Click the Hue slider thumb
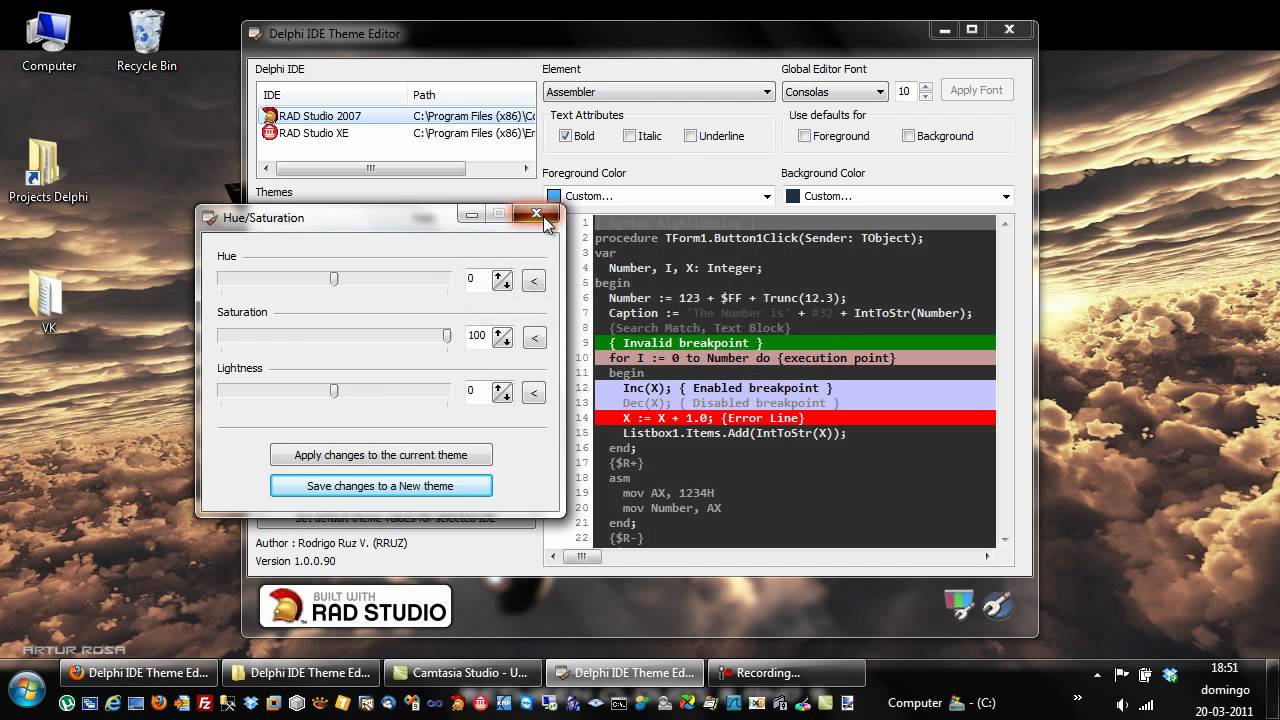Viewport: 1280px width, 720px height. point(334,279)
